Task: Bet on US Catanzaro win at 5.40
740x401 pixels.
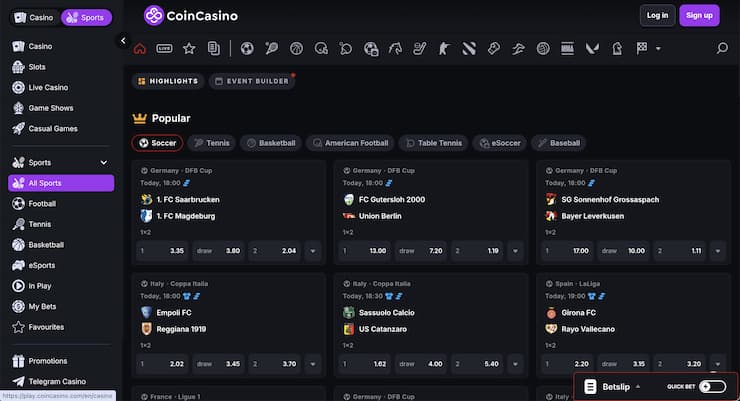Action: tap(477, 364)
